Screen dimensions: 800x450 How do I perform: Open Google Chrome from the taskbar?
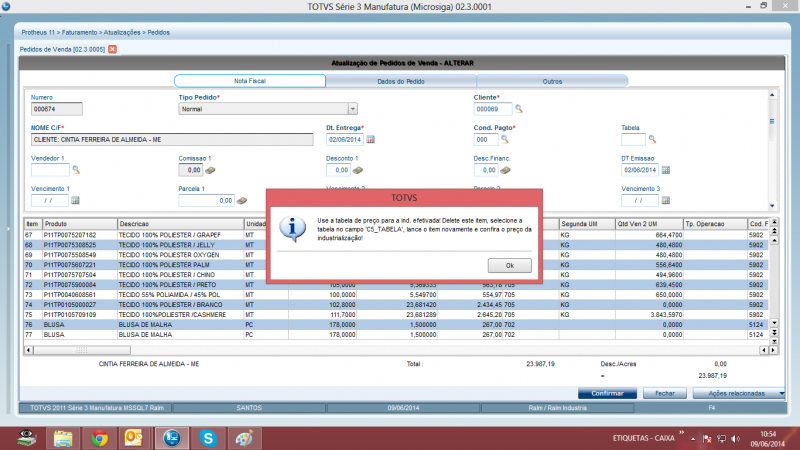pyautogui.click(x=99, y=438)
